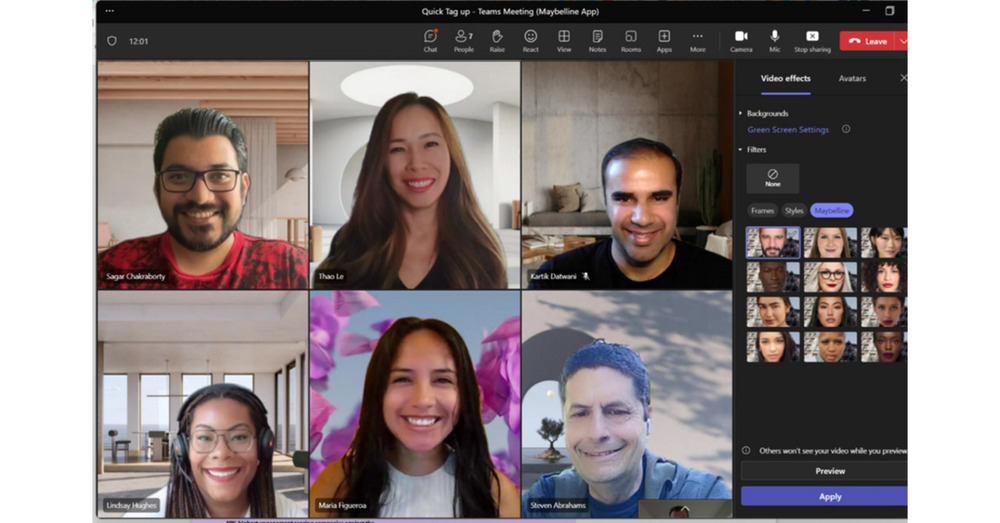Choose the third-row right Maybelline filter thumbnail
The height and width of the screenshot is (523, 1000).
point(884,312)
